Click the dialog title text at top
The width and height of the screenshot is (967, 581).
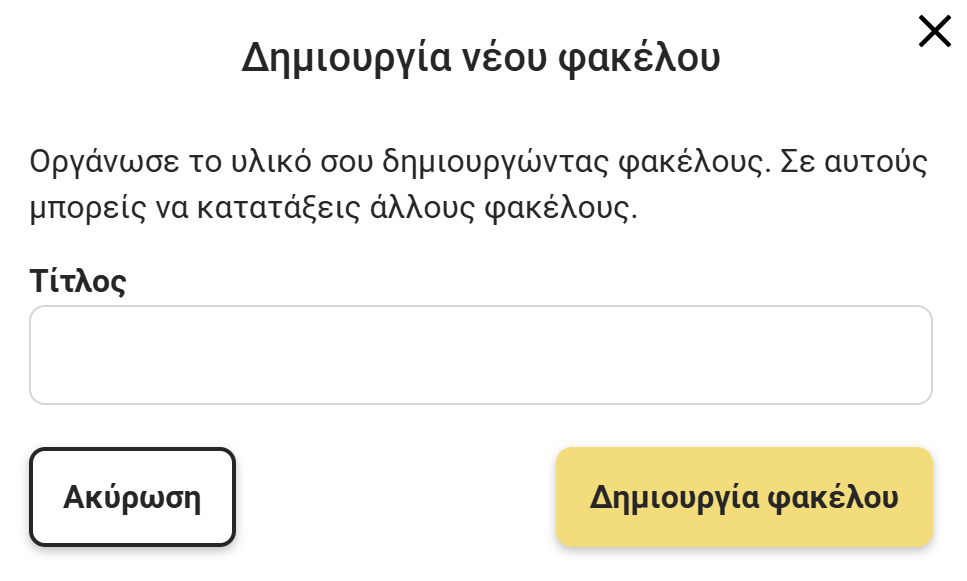481,58
